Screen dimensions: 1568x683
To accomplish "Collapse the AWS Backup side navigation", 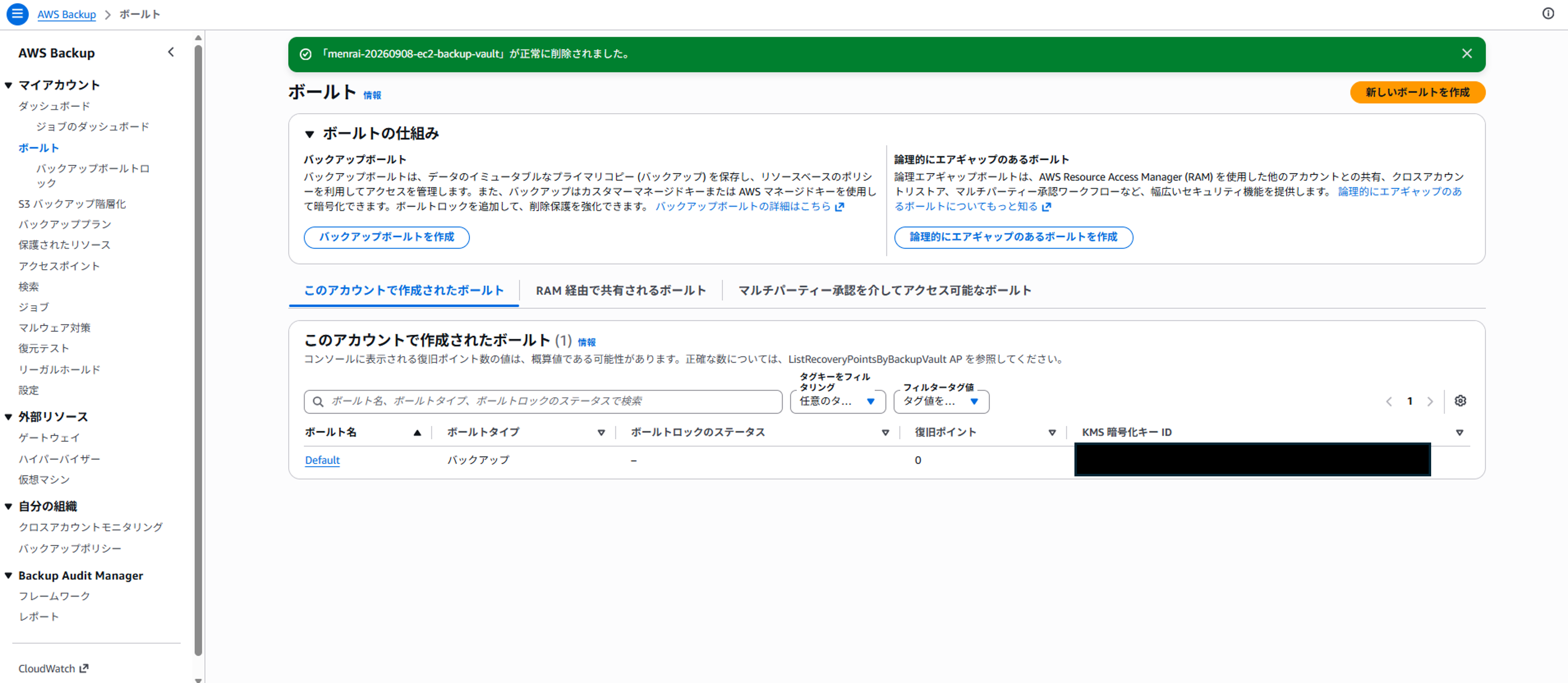I will click(171, 52).
